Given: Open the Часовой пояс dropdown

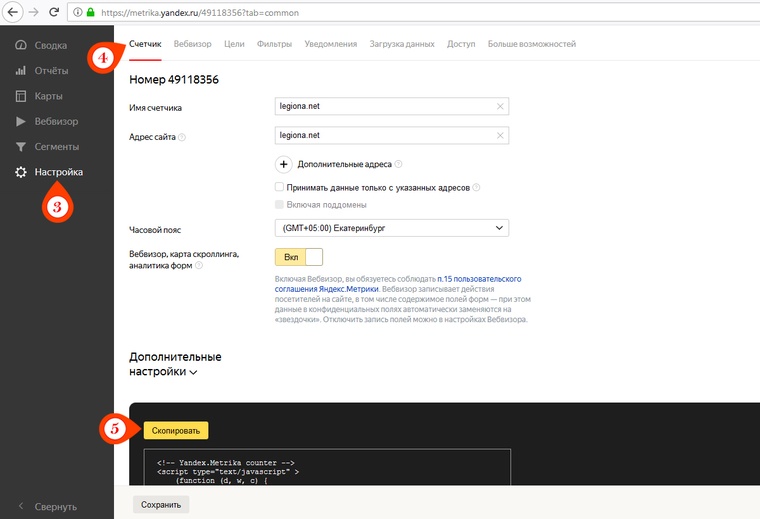Looking at the screenshot, I should [x=391, y=228].
